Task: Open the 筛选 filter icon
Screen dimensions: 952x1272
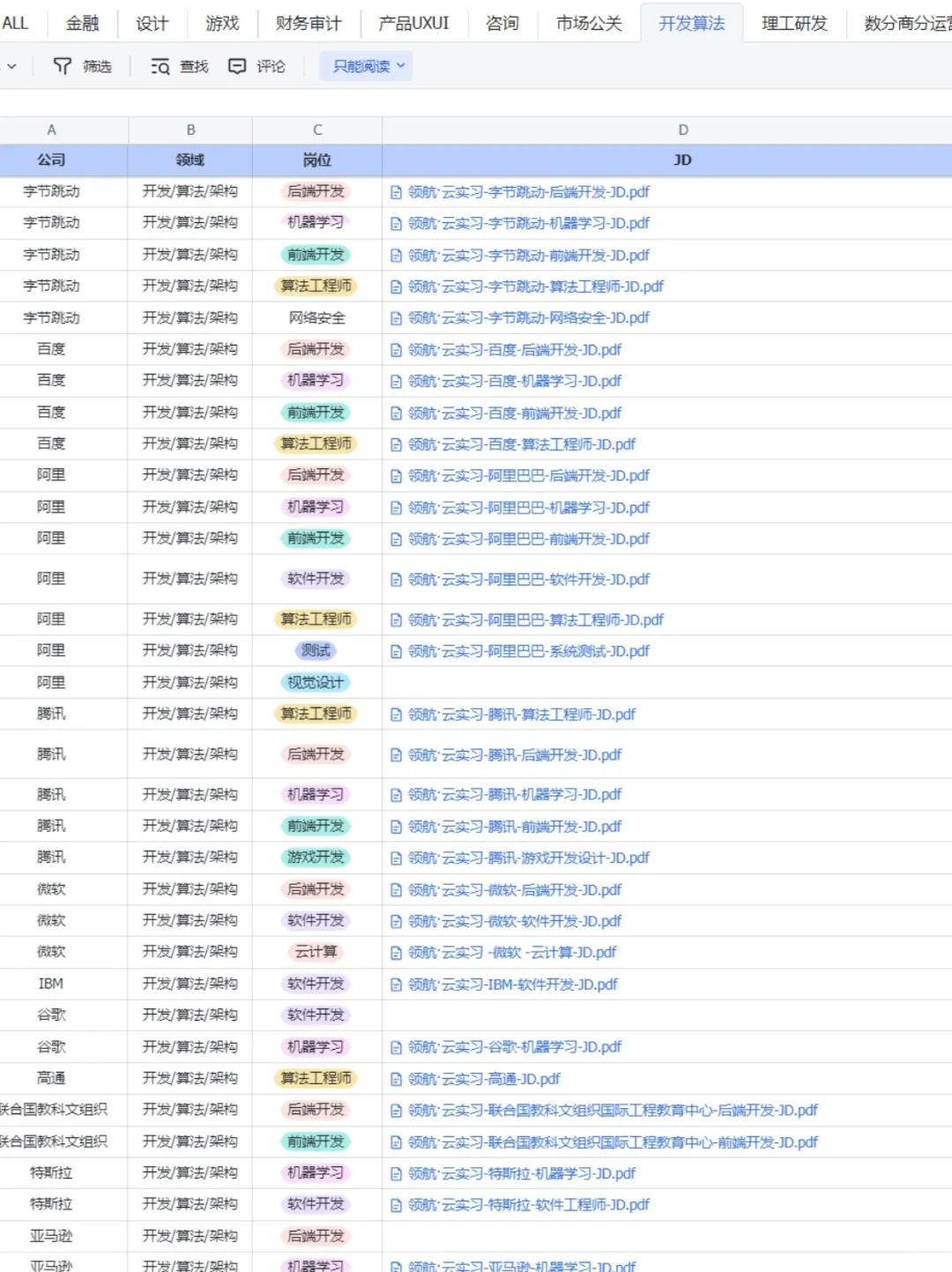Action: point(62,66)
